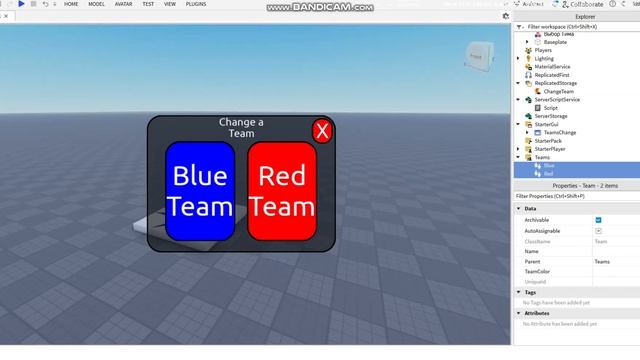Select the StarterPack icon
Viewport: 640px width, 360px height.
coord(528,141)
